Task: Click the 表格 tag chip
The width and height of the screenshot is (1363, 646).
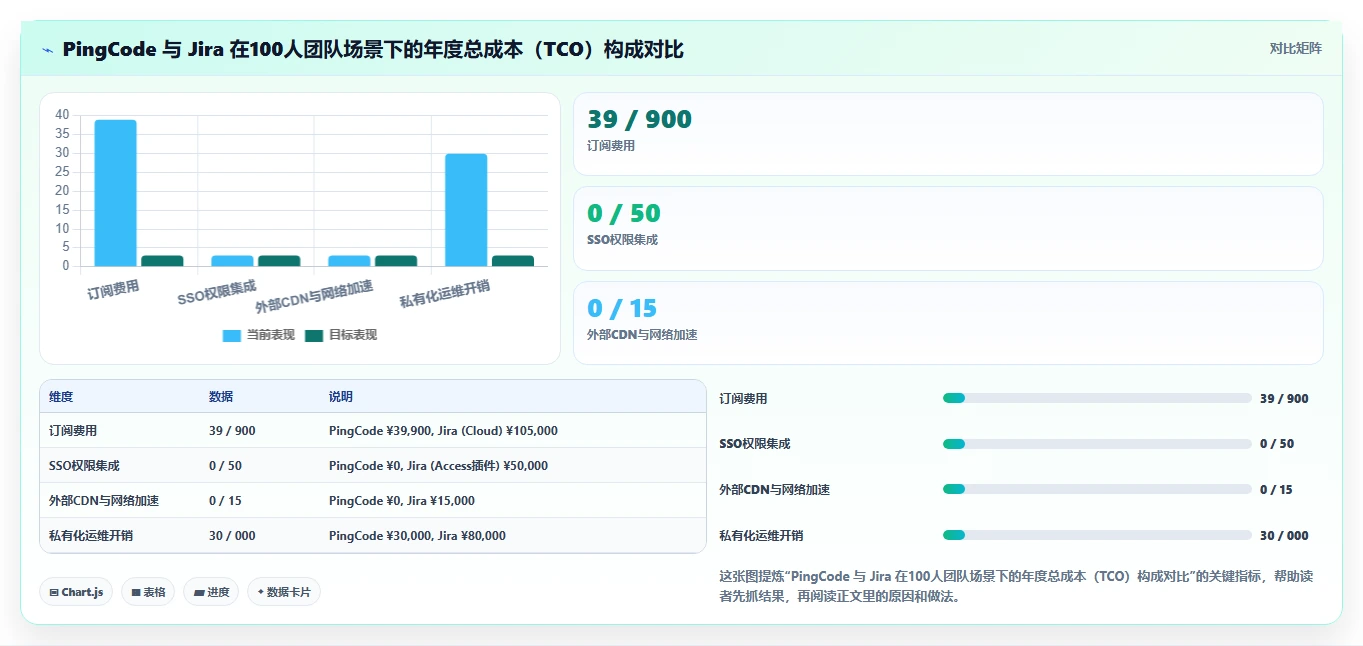Action: click(148, 592)
